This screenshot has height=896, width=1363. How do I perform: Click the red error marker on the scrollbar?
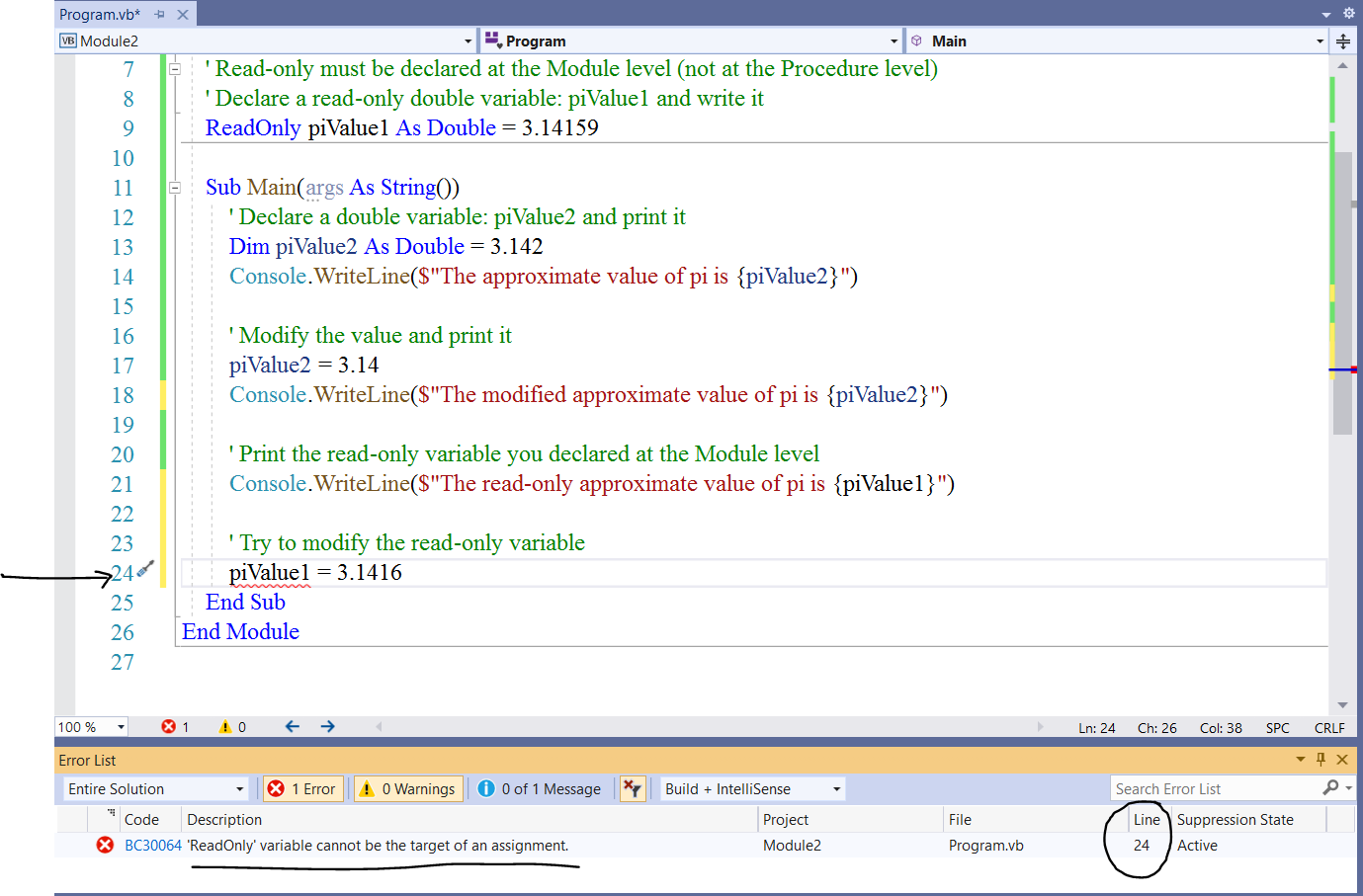pyautogui.click(x=1353, y=369)
